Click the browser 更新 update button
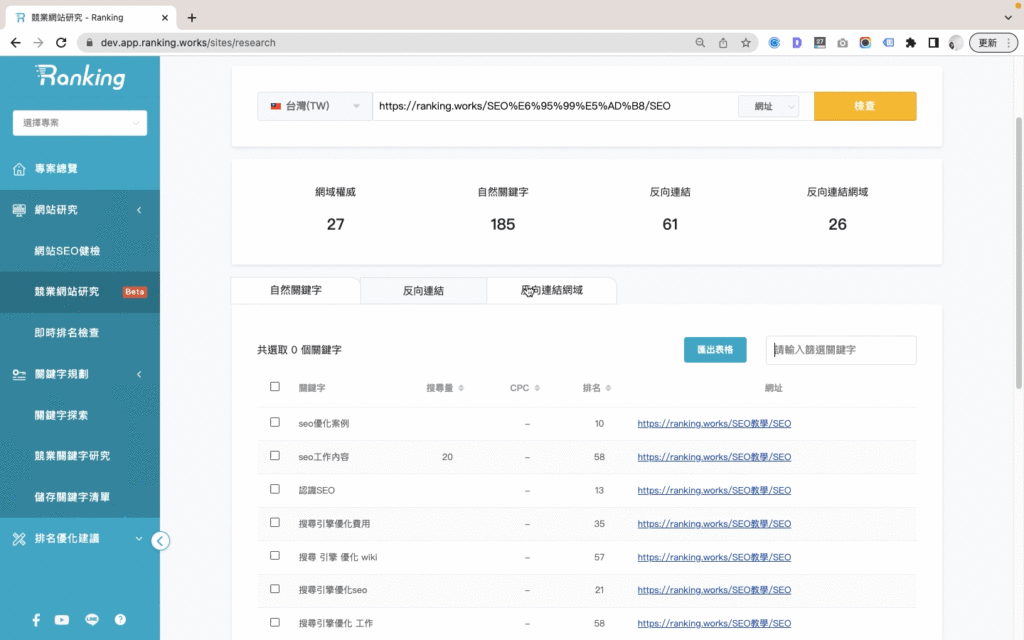Screen dimensions: 1024x640 click(993, 42)
